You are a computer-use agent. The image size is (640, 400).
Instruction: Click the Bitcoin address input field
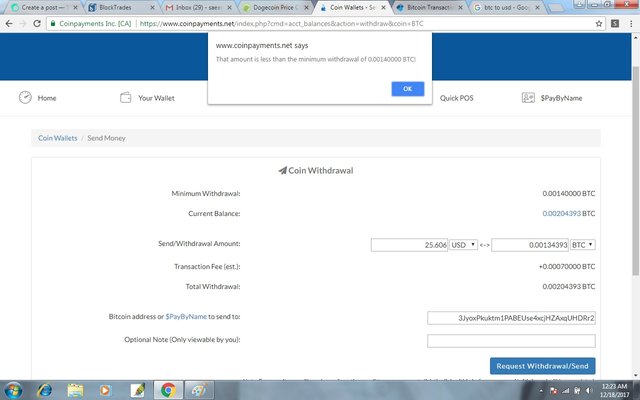coord(511,318)
